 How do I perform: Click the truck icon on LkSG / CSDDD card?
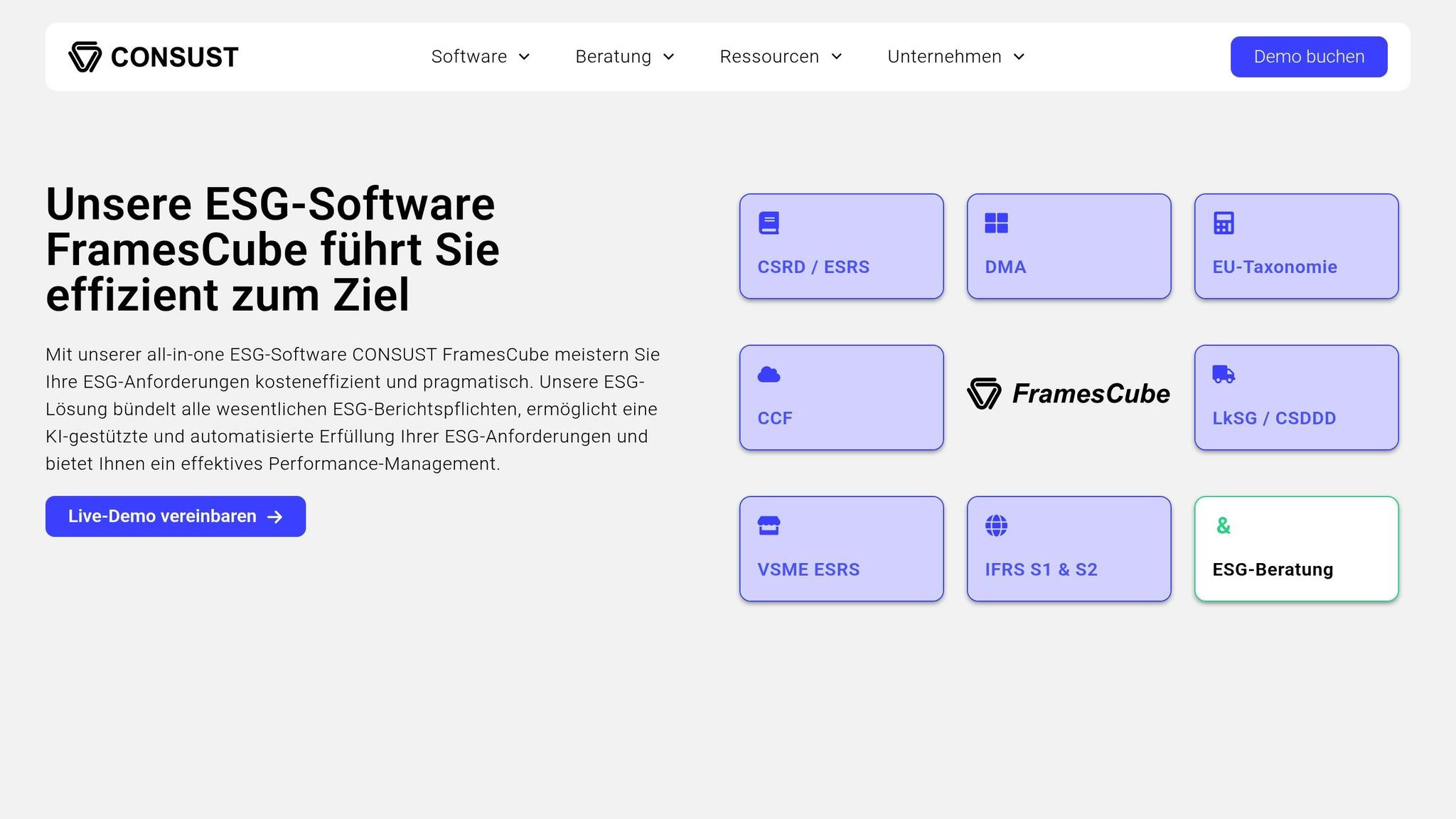(x=1224, y=374)
